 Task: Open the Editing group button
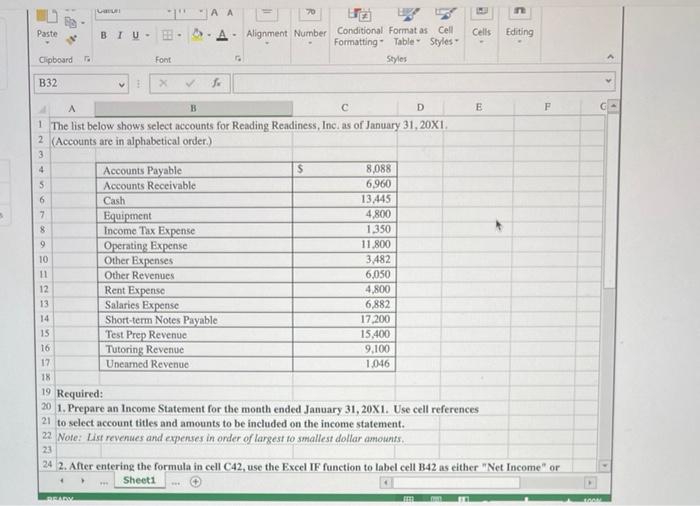519,26
